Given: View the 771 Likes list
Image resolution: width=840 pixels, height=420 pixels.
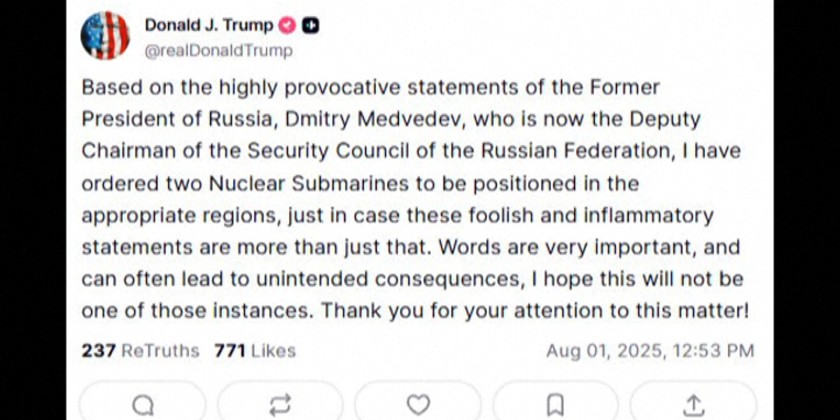Looking at the screenshot, I should [x=255, y=350].
